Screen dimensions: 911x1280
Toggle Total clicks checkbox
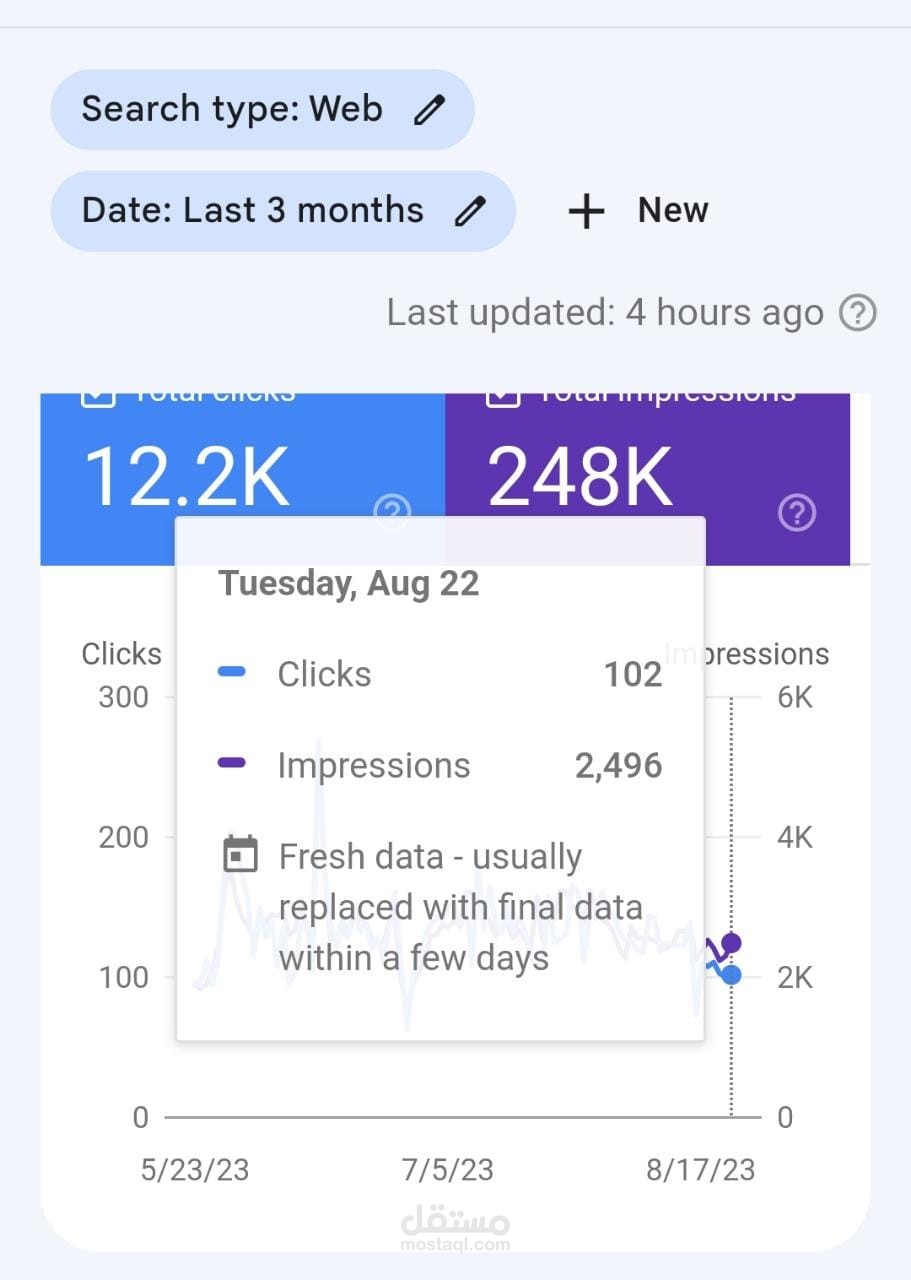(97, 396)
